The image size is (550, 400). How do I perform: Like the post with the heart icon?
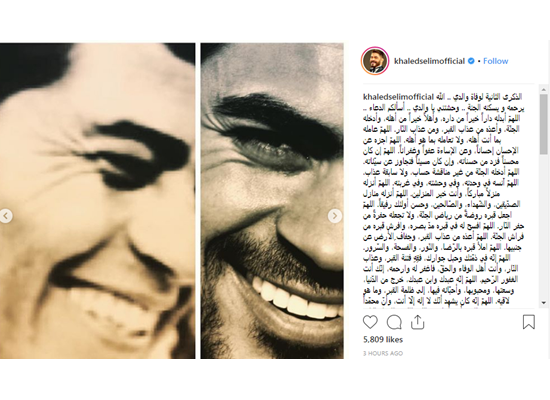point(370,322)
